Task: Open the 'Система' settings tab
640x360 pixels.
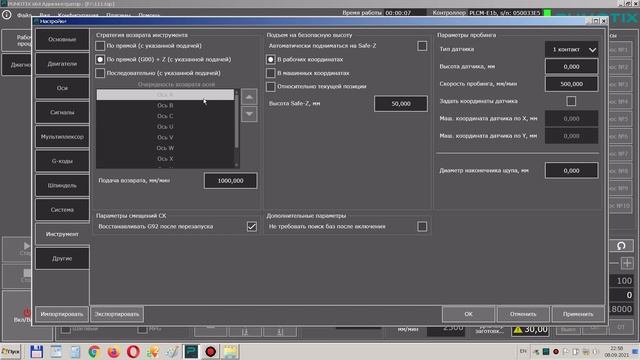Action: (62, 210)
